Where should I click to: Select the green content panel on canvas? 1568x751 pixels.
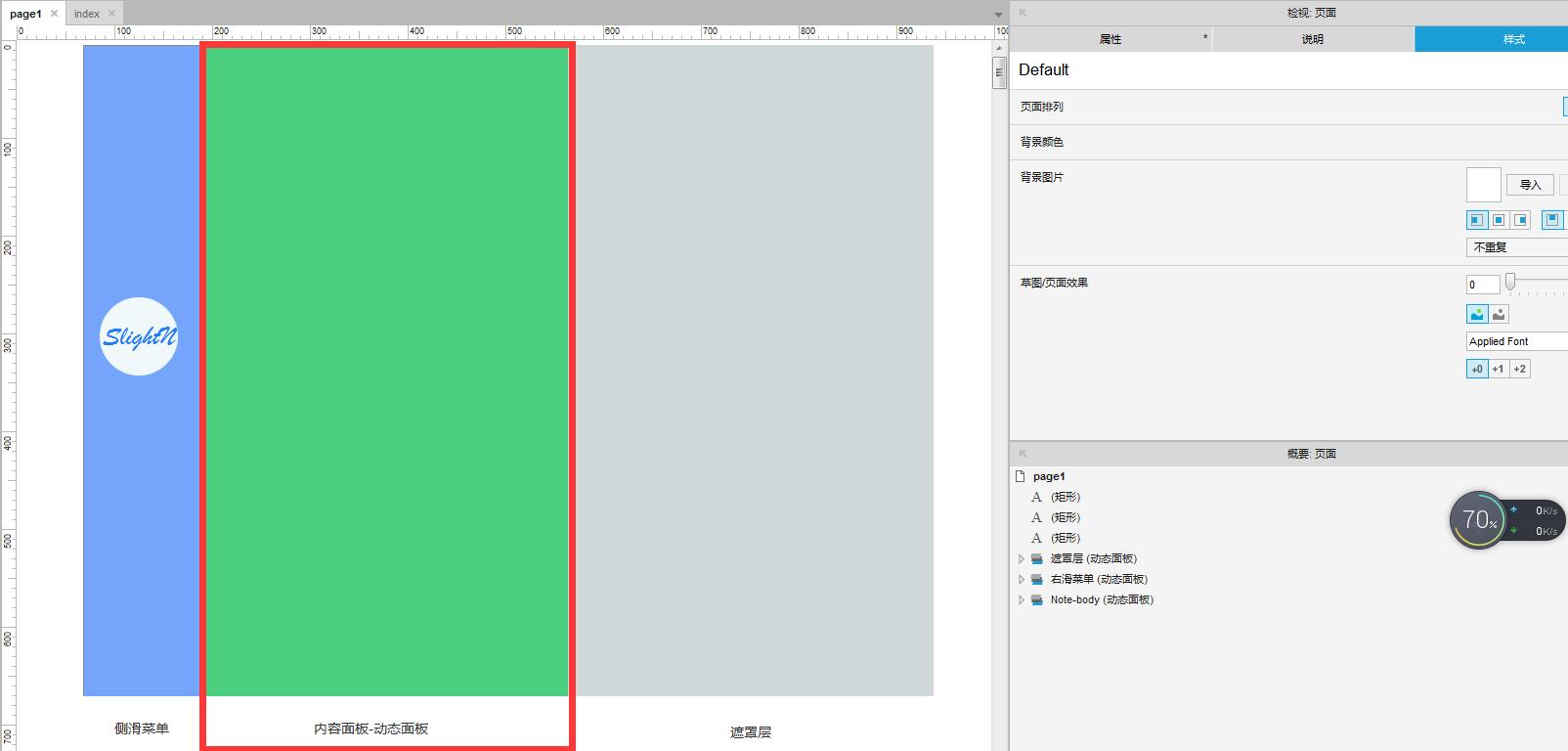click(x=387, y=371)
